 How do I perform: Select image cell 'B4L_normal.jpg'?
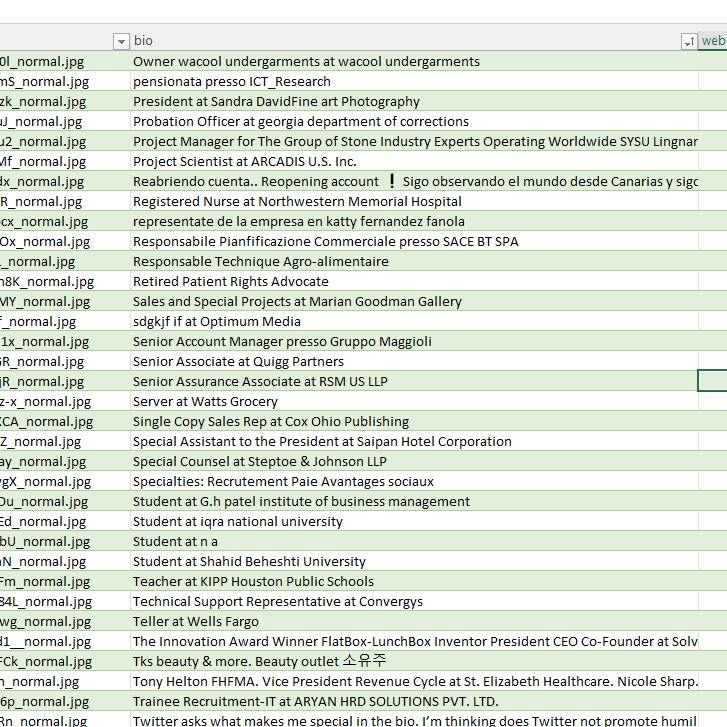(65, 601)
